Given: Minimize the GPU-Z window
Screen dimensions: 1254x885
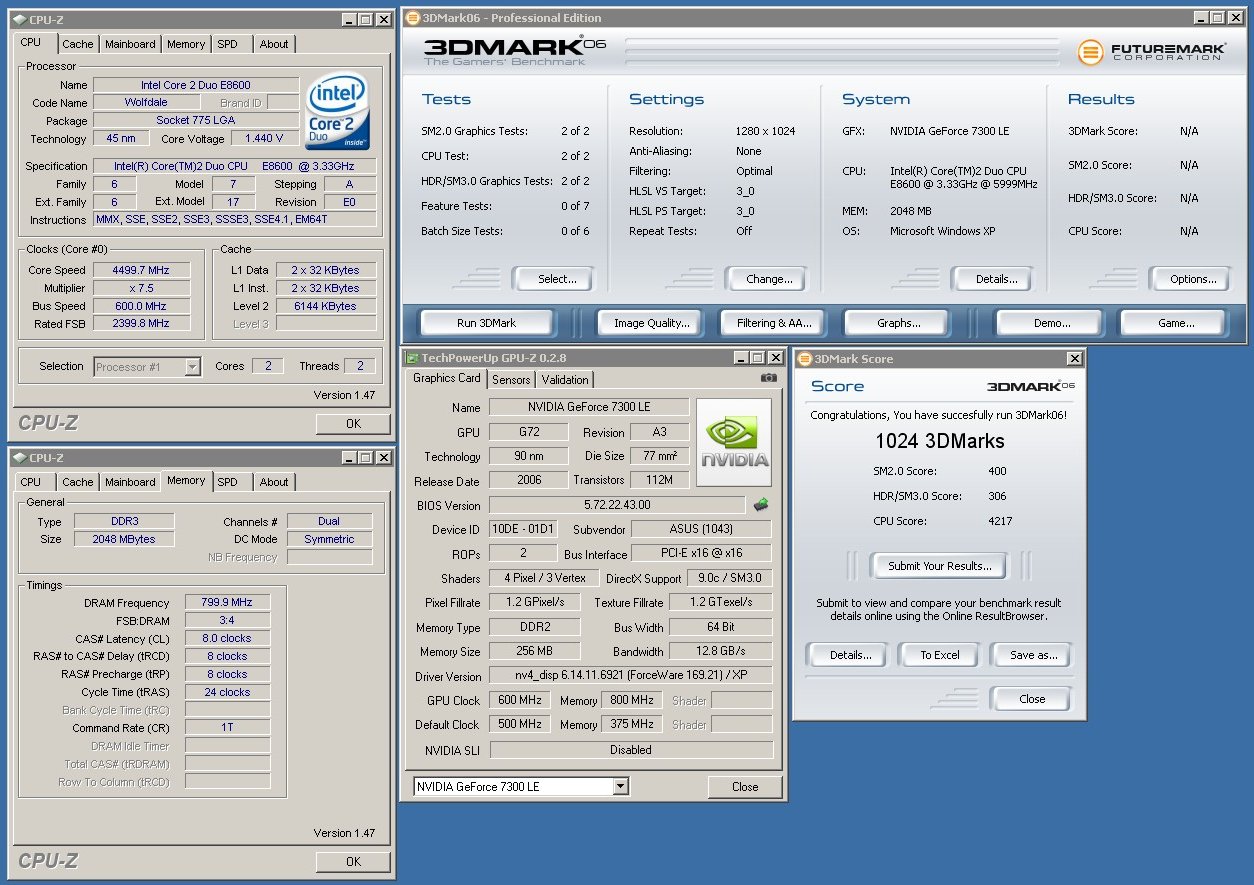Looking at the screenshot, I should point(740,358).
